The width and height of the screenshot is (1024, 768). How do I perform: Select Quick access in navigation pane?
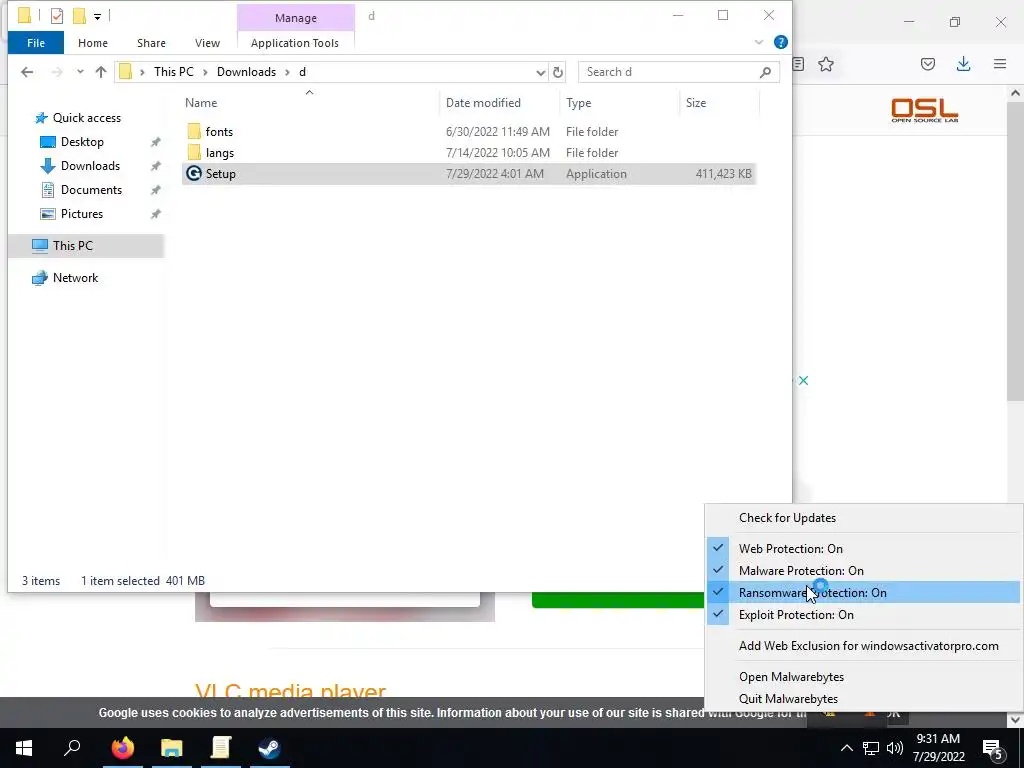[86, 118]
